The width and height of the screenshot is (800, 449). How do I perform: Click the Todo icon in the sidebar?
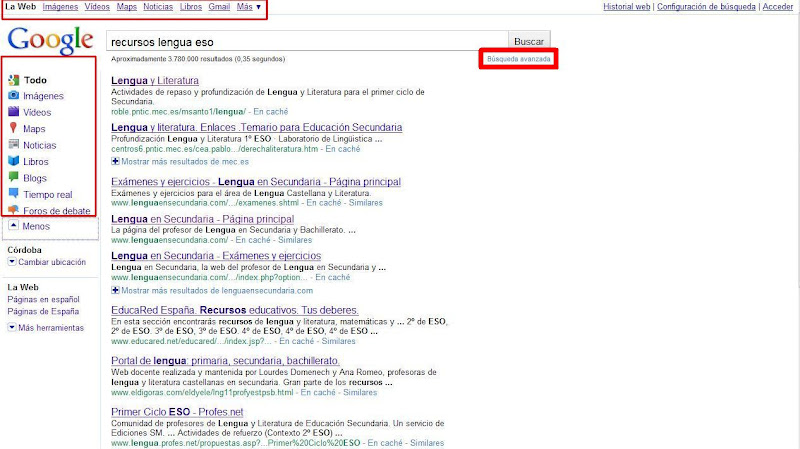pos(14,80)
